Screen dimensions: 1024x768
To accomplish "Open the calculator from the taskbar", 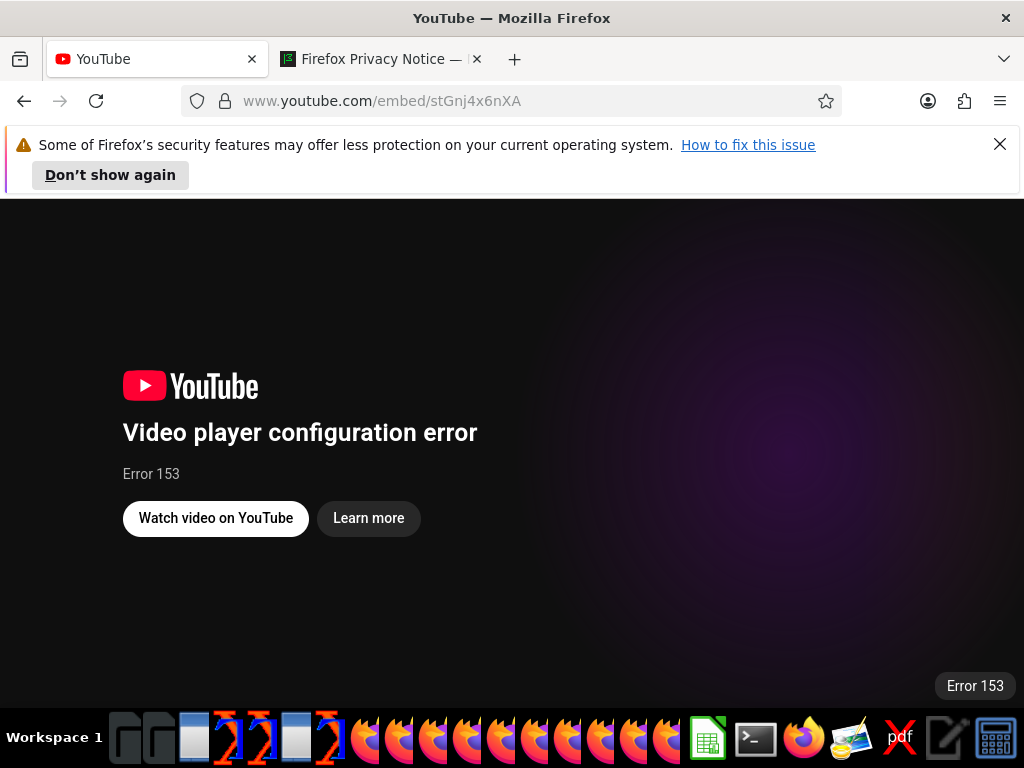I will (x=996, y=739).
